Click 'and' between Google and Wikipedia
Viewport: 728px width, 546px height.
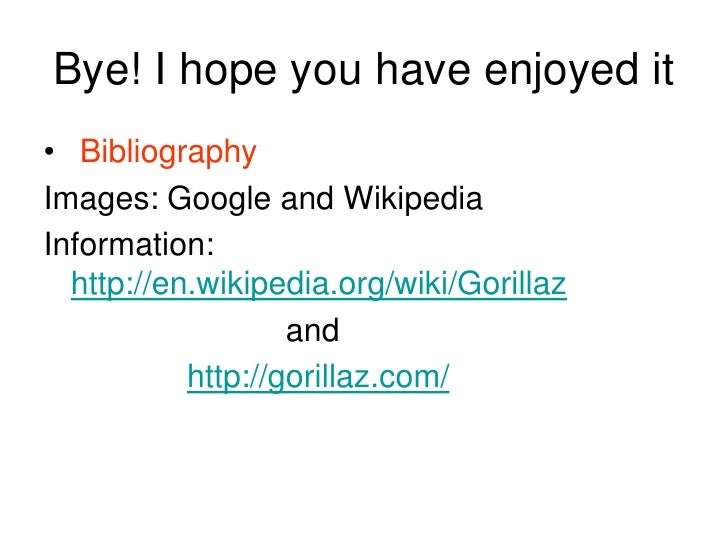(x=307, y=200)
